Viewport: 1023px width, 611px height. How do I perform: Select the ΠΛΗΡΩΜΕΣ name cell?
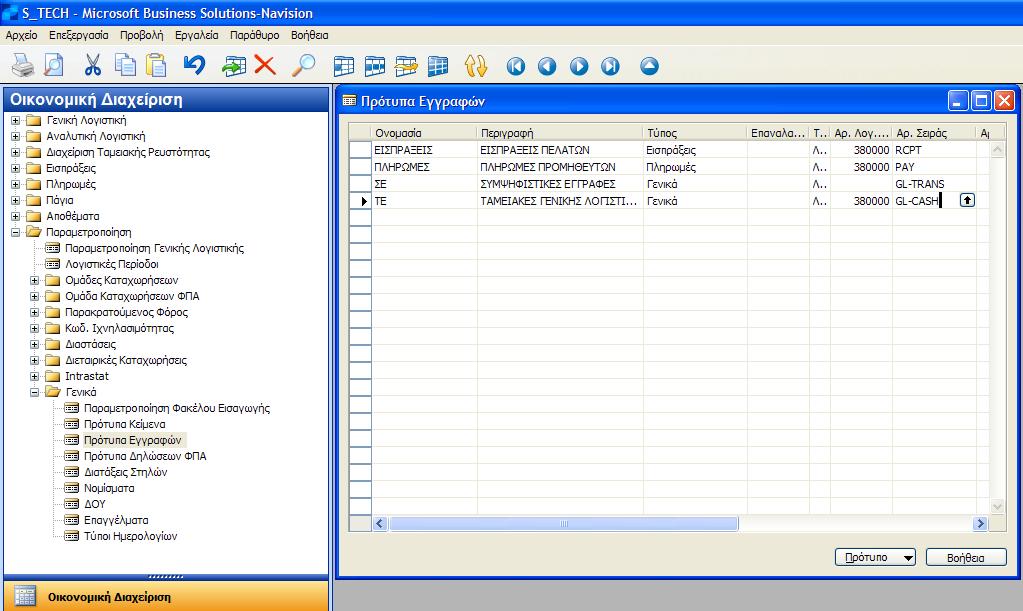coord(424,167)
